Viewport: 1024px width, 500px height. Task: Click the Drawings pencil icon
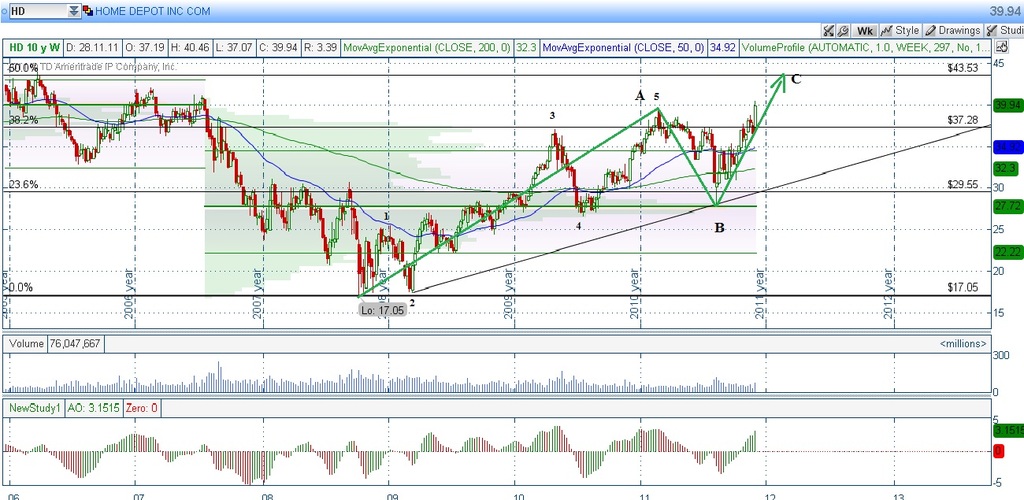click(931, 31)
